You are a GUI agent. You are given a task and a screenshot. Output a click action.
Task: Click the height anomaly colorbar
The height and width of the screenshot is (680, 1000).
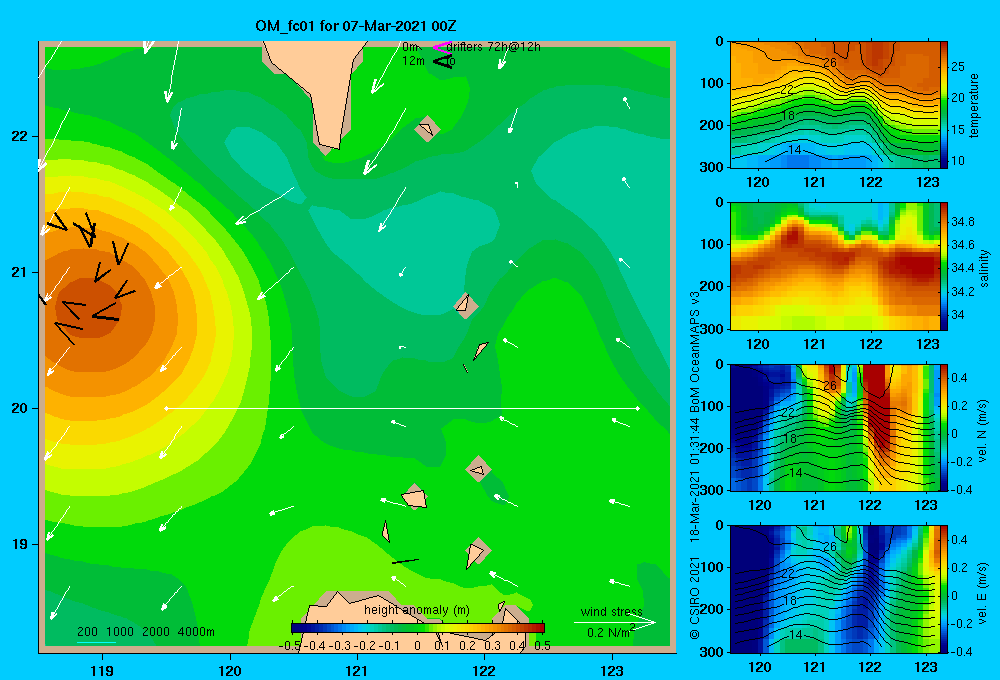click(418, 628)
